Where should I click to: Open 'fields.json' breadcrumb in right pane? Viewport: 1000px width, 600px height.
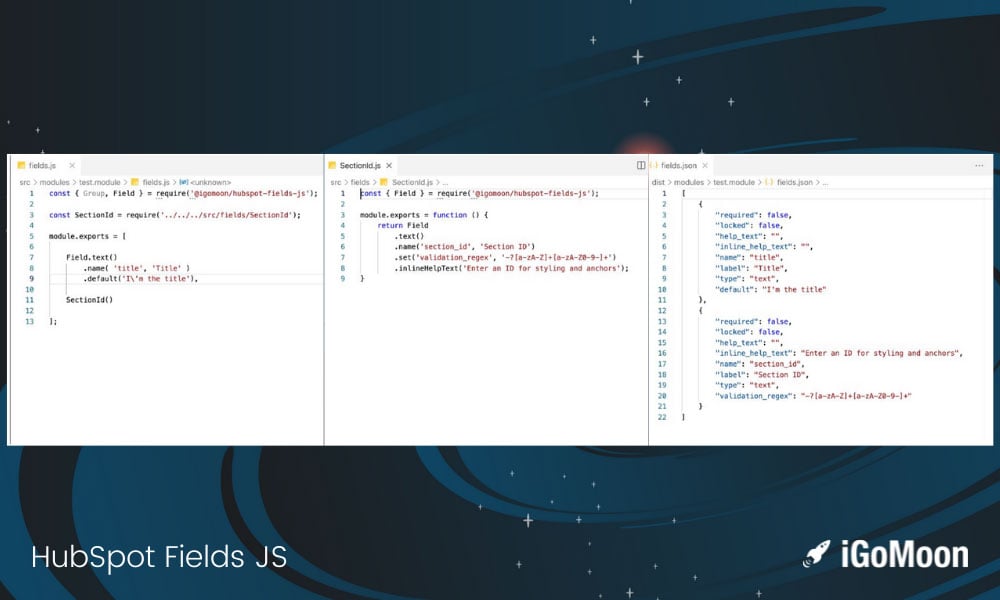tap(795, 182)
